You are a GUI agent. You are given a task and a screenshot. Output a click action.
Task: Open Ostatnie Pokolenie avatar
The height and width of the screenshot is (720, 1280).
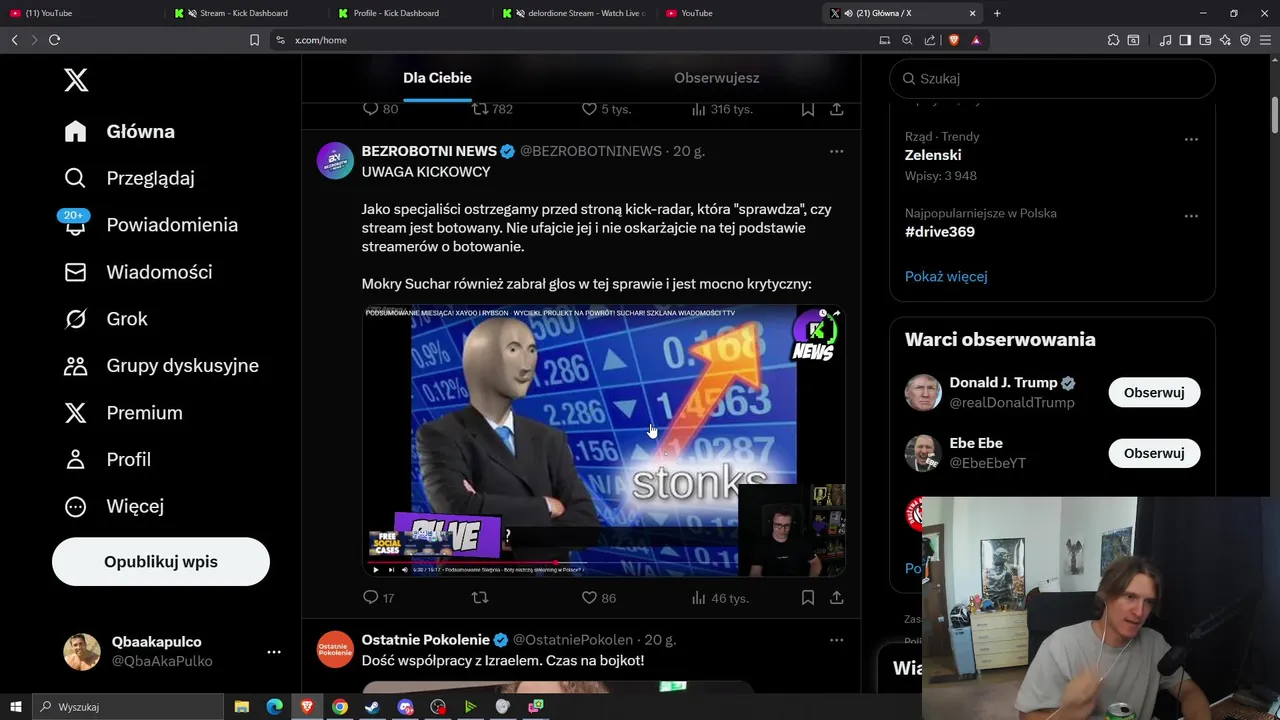335,649
